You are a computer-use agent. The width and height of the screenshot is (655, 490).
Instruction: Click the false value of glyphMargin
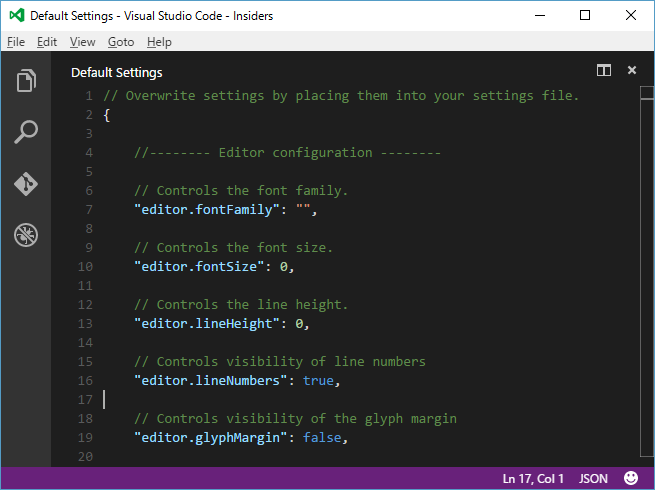(x=322, y=437)
